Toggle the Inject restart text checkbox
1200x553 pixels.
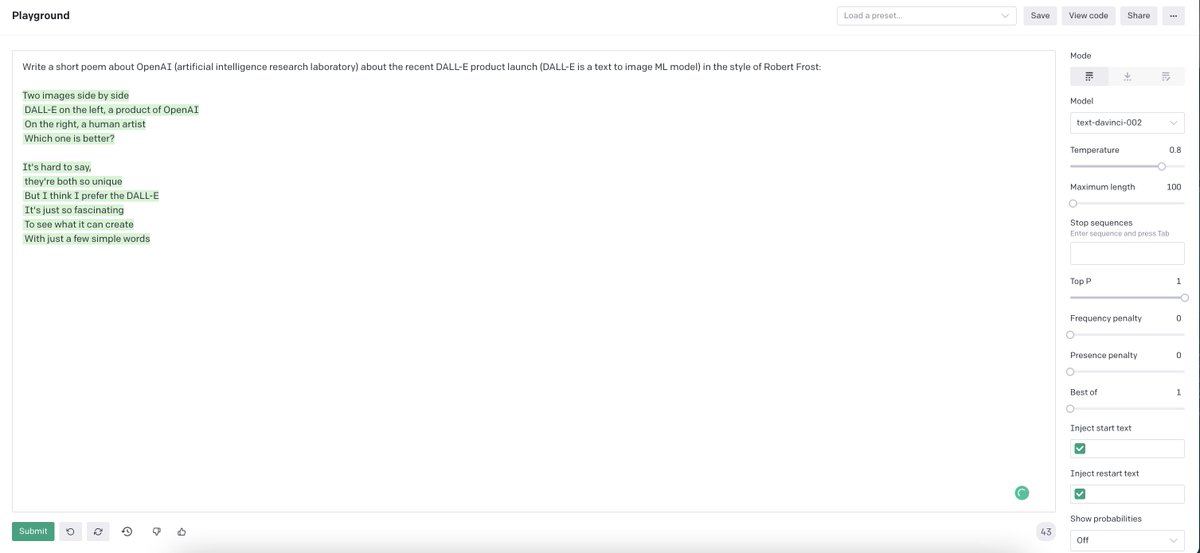click(x=1080, y=494)
